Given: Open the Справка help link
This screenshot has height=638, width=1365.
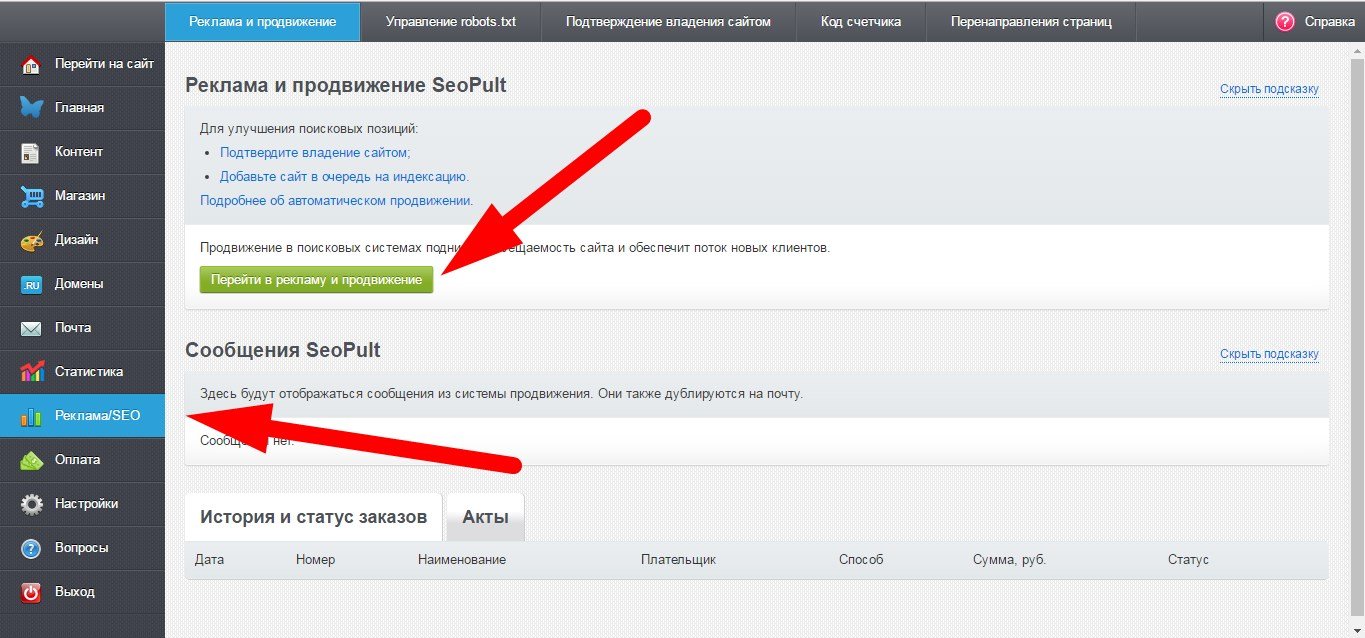Looking at the screenshot, I should point(1329,21).
